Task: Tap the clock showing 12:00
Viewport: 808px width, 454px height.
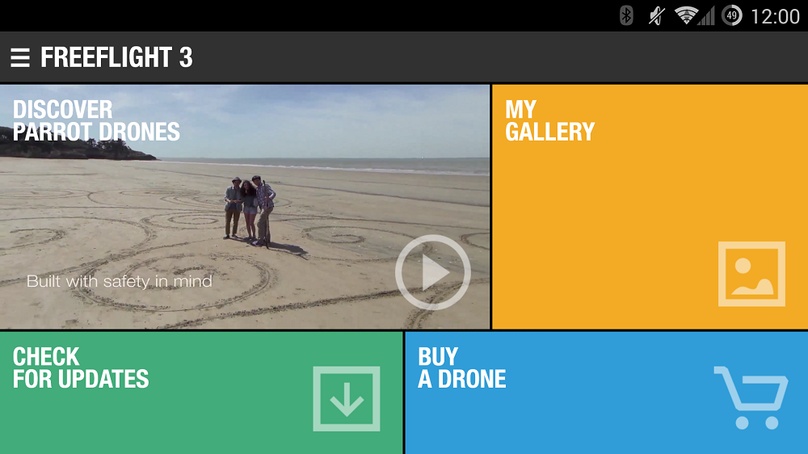Action: click(775, 16)
